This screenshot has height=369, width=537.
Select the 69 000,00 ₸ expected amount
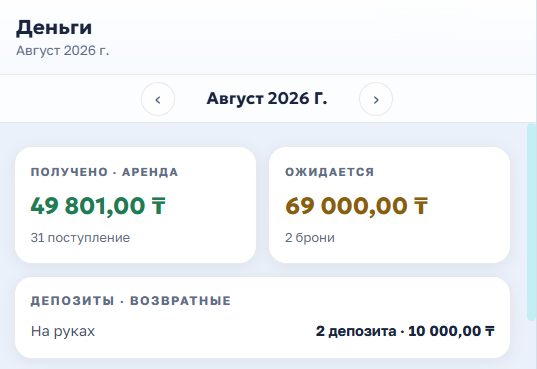357,206
